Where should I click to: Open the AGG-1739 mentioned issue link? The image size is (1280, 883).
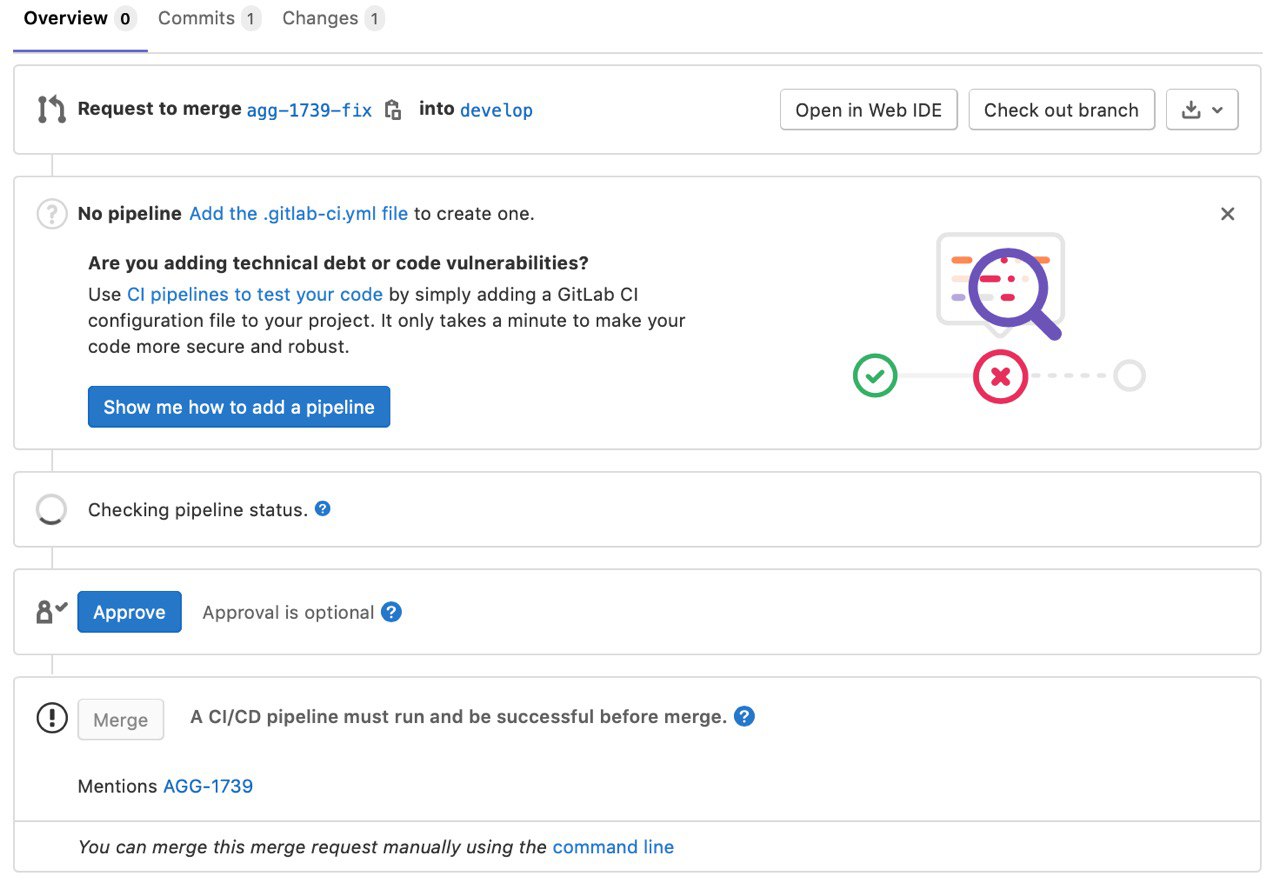(208, 786)
